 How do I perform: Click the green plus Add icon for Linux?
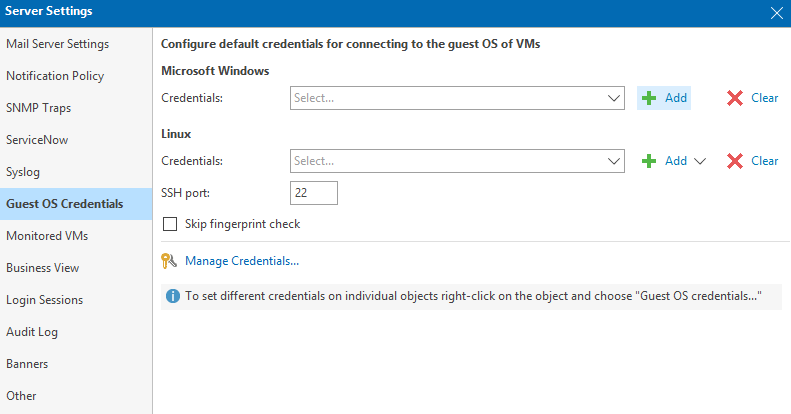(649, 161)
